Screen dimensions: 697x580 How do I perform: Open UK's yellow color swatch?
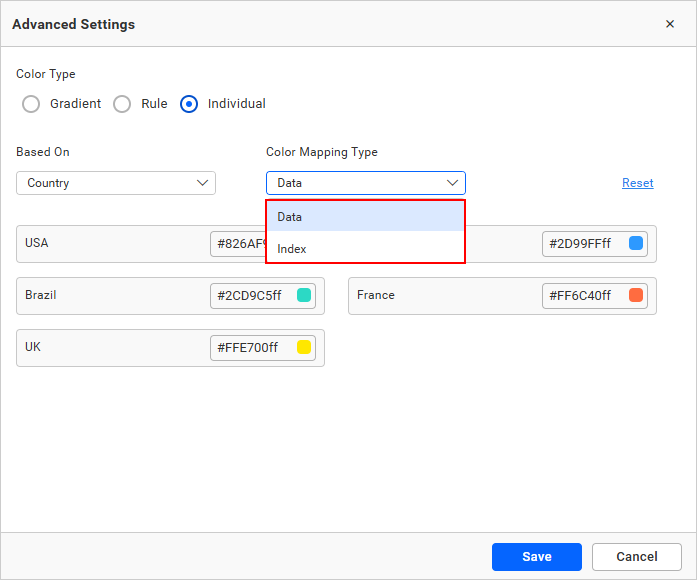coord(304,347)
